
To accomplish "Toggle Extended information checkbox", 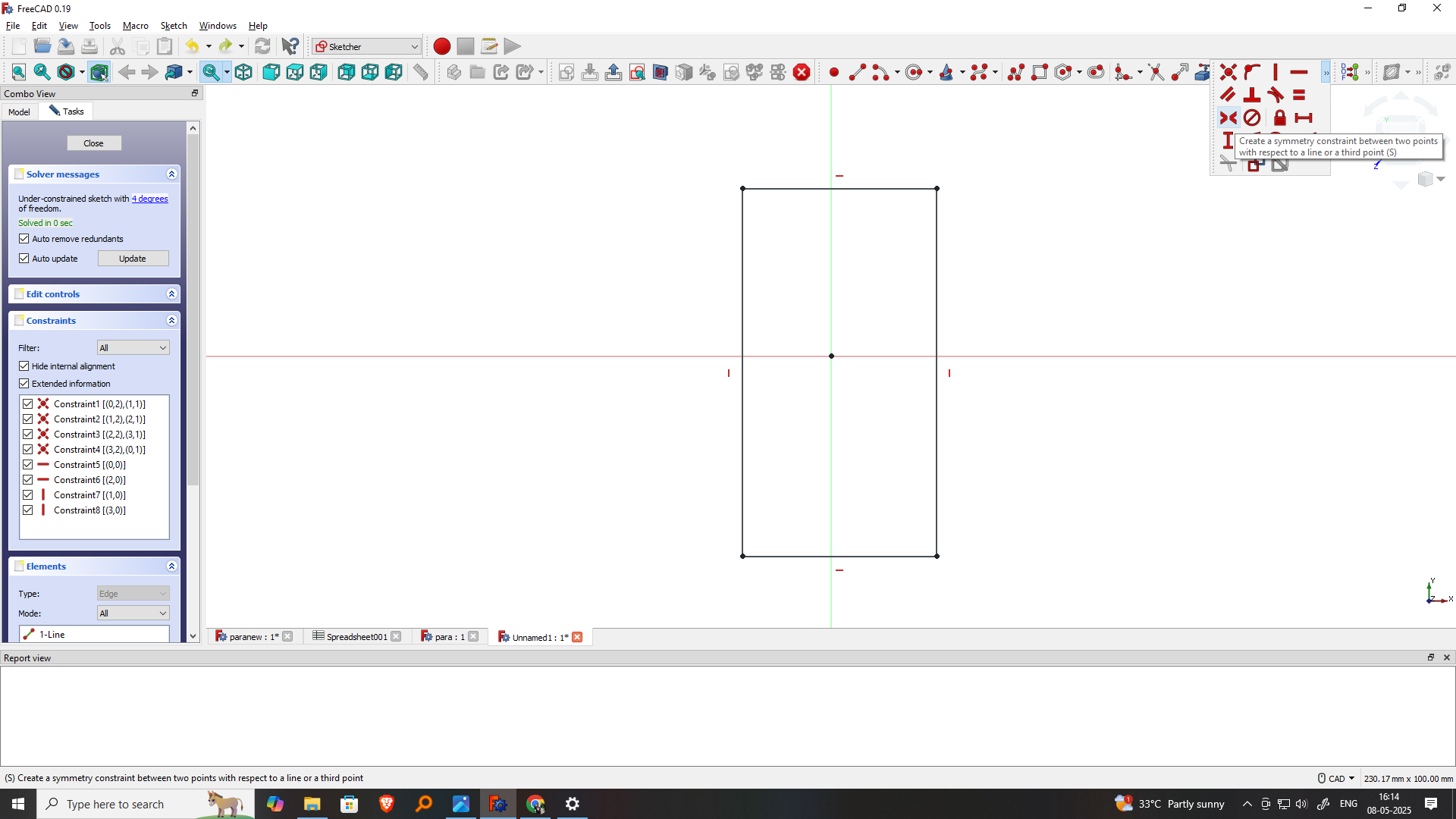I will pos(24,384).
